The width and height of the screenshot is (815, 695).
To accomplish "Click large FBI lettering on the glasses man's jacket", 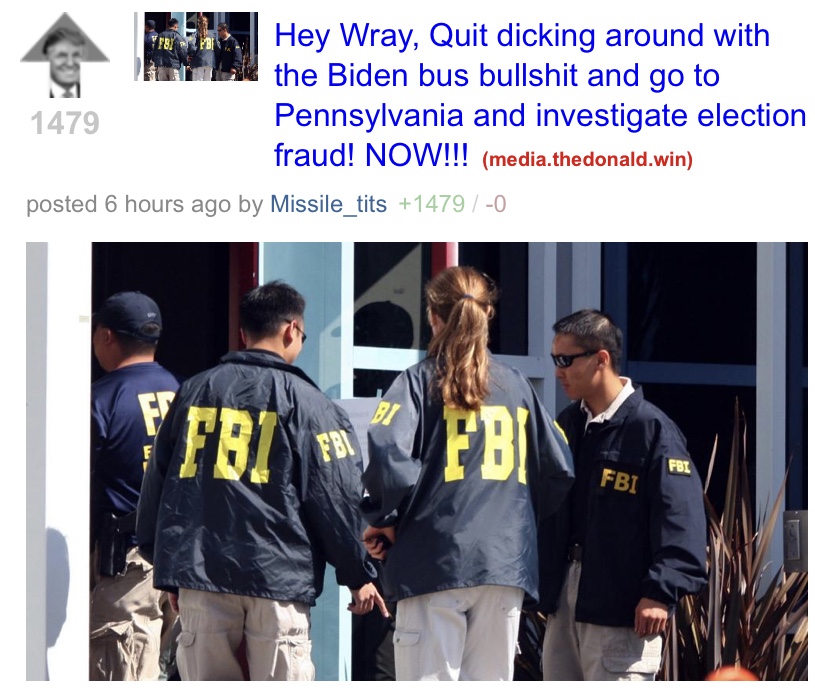I will click(x=227, y=444).
